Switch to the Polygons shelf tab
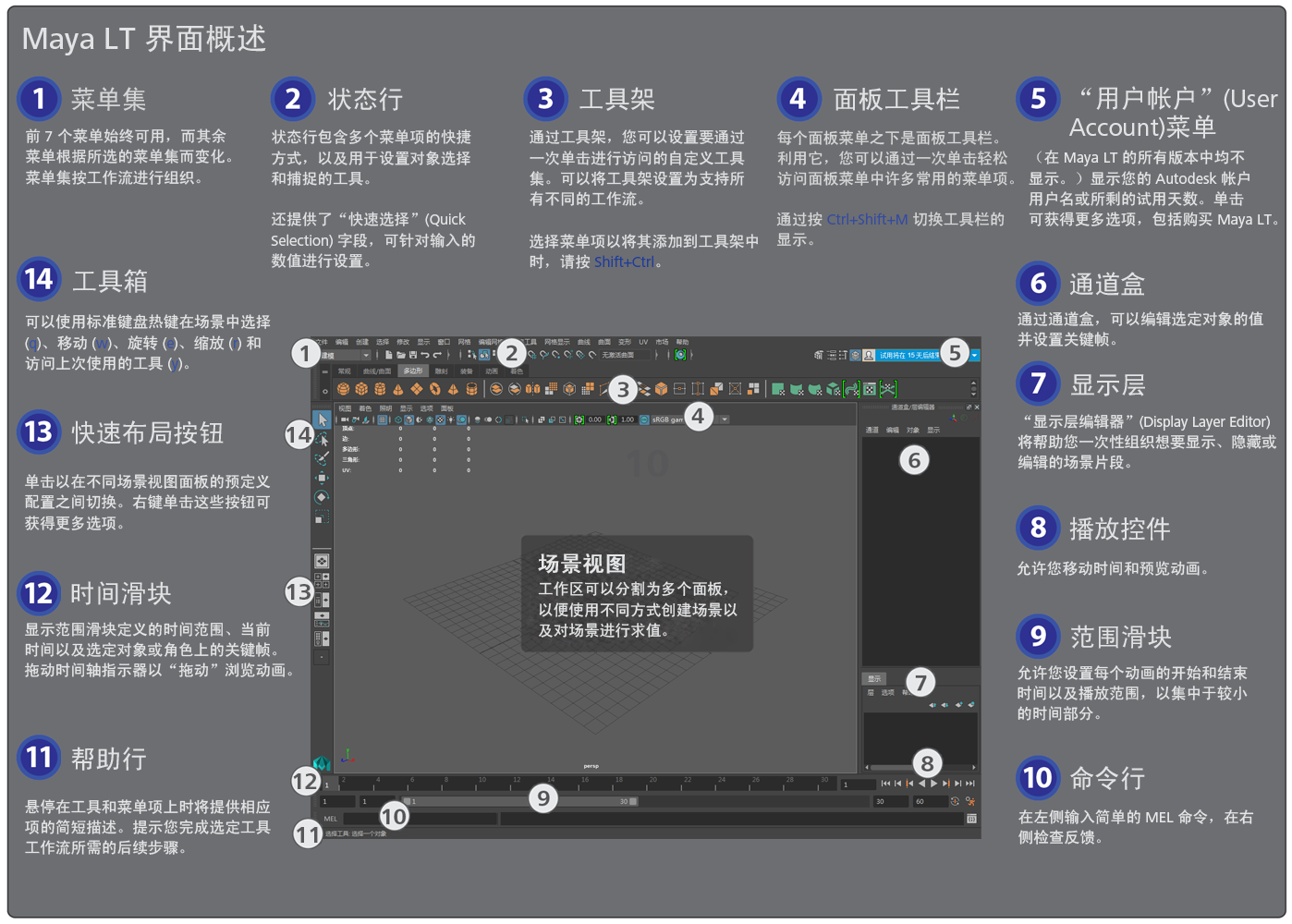Image resolution: width=1292 pixels, height=924 pixels. pyautogui.click(x=412, y=371)
